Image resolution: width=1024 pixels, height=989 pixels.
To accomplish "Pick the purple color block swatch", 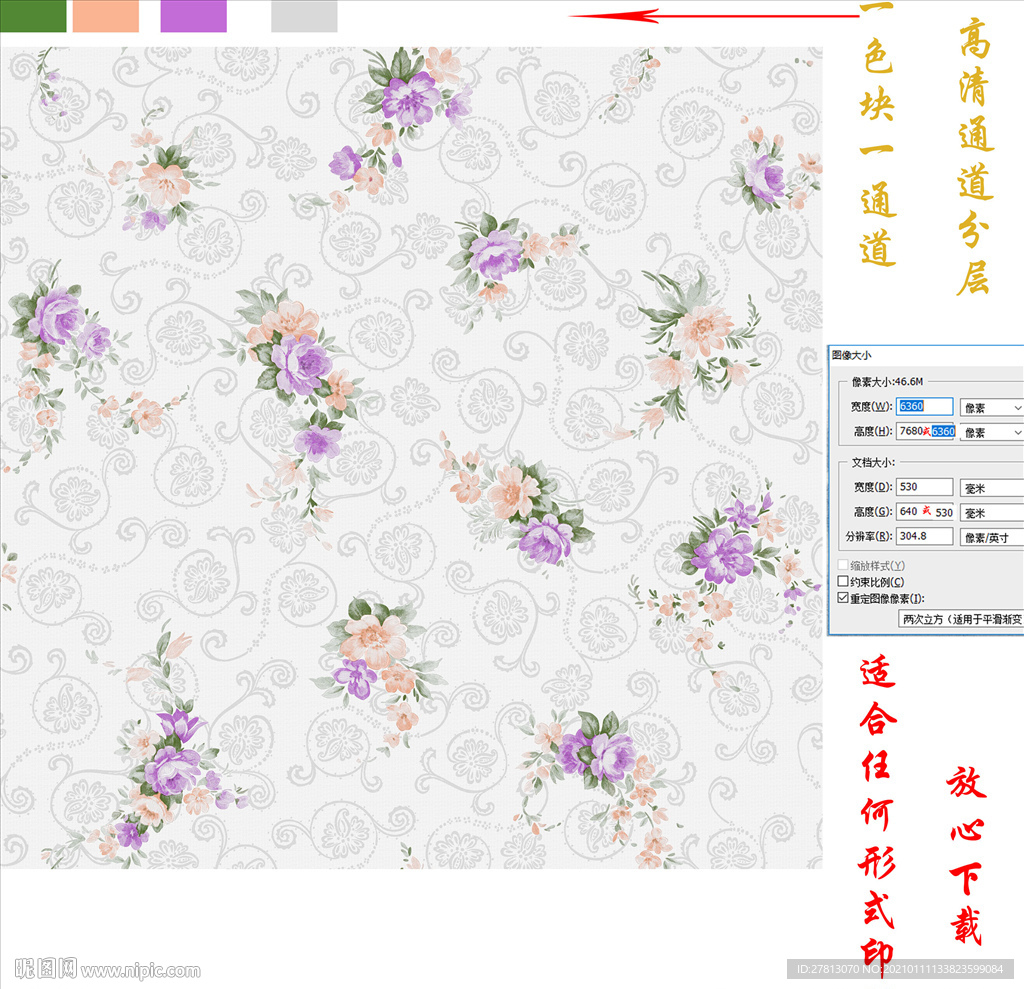I will (x=193, y=16).
